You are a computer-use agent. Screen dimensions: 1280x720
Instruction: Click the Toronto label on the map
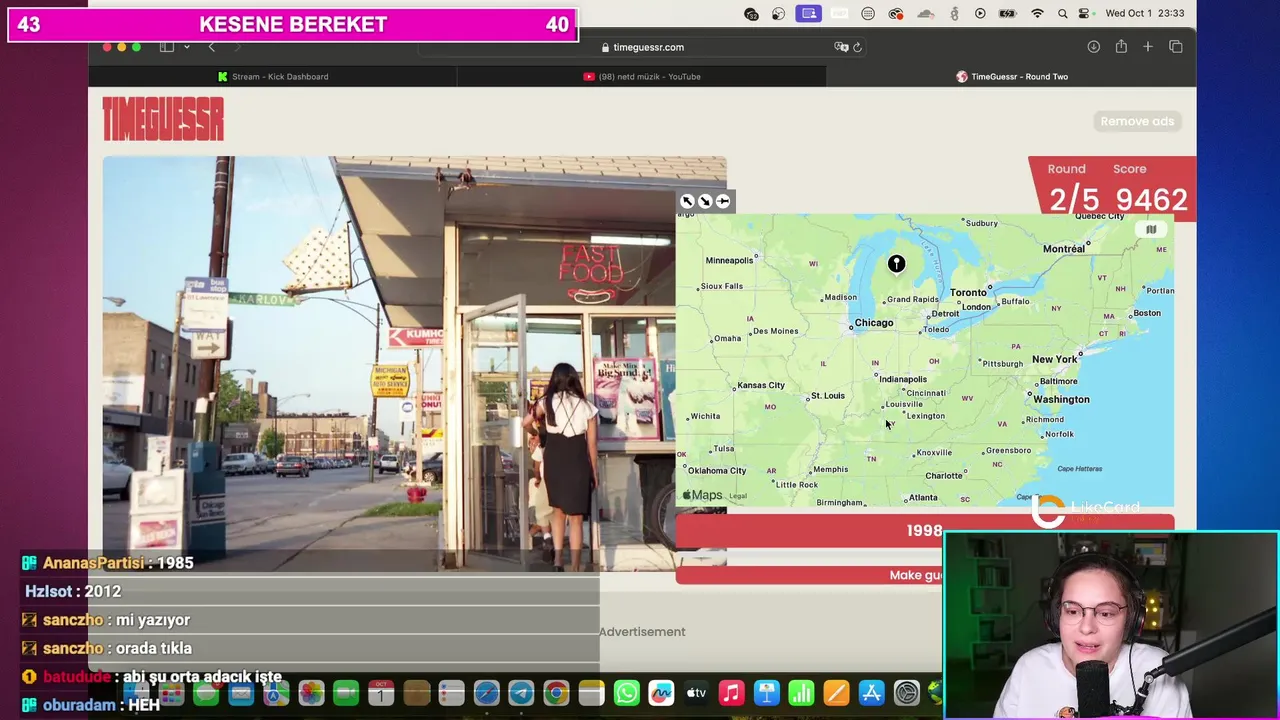968,293
